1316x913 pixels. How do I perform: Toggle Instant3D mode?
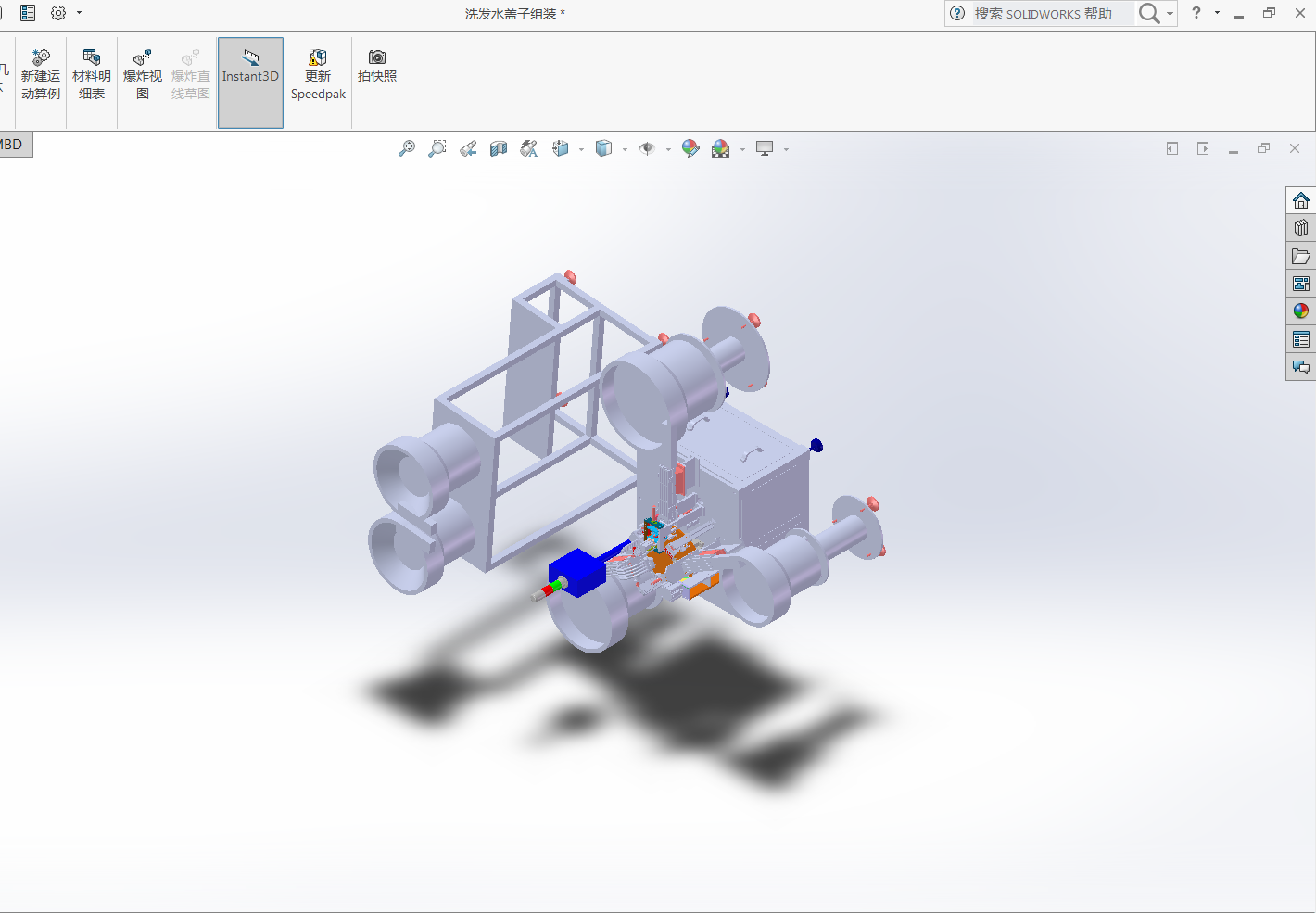point(250,82)
